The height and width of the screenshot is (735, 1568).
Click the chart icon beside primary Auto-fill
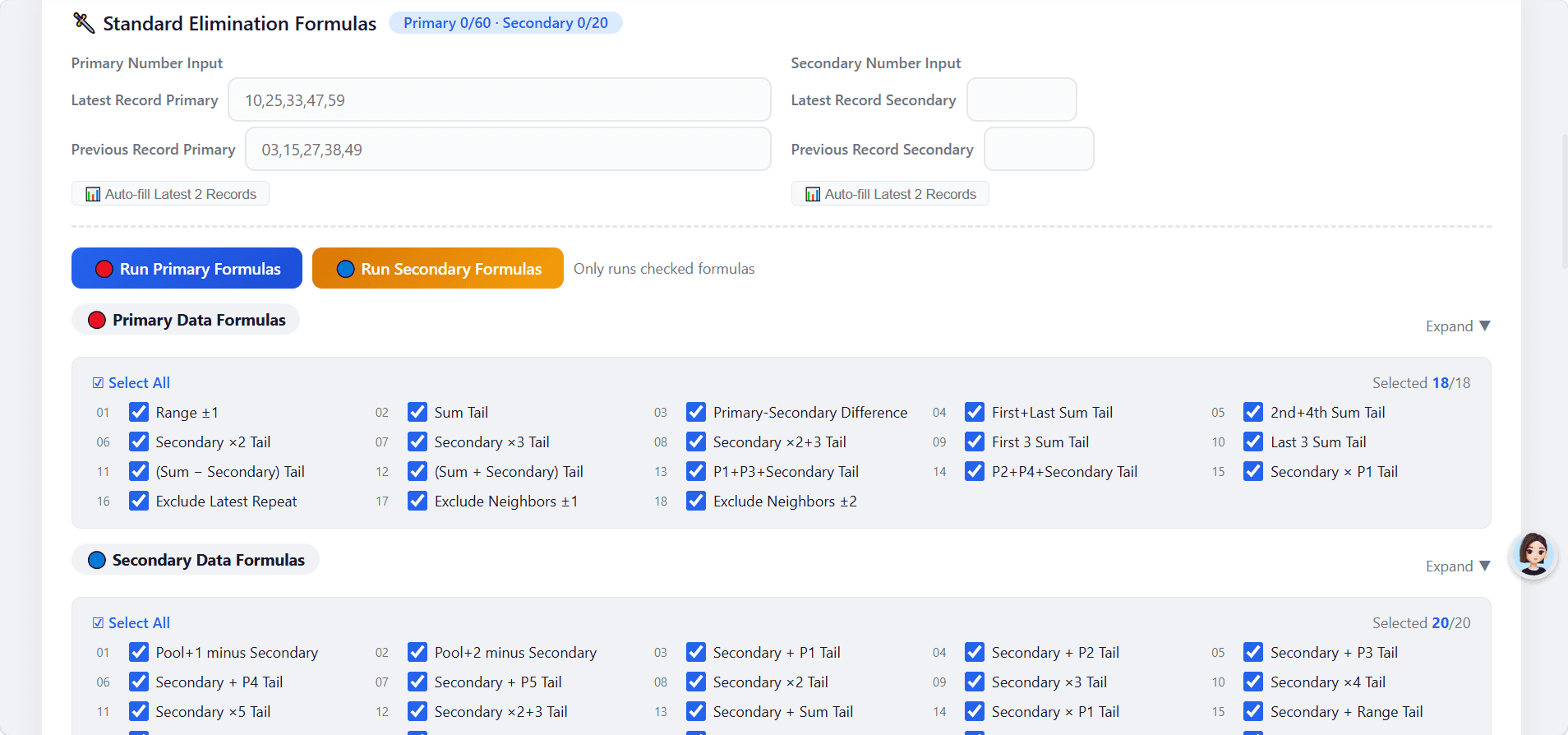pyautogui.click(x=93, y=194)
